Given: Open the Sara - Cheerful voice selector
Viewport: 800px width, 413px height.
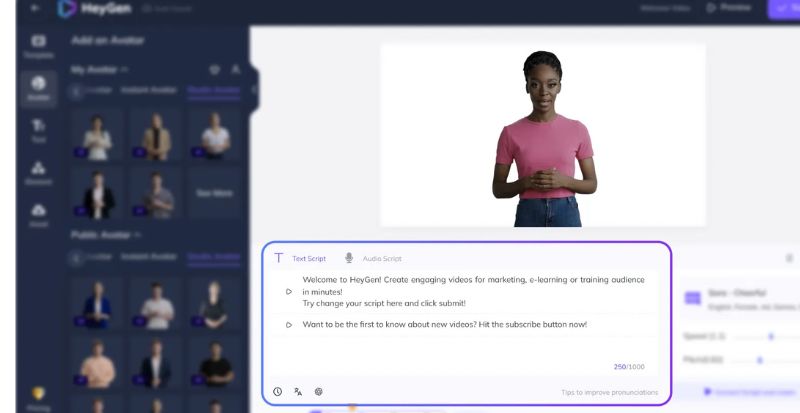Looking at the screenshot, I should [740, 298].
